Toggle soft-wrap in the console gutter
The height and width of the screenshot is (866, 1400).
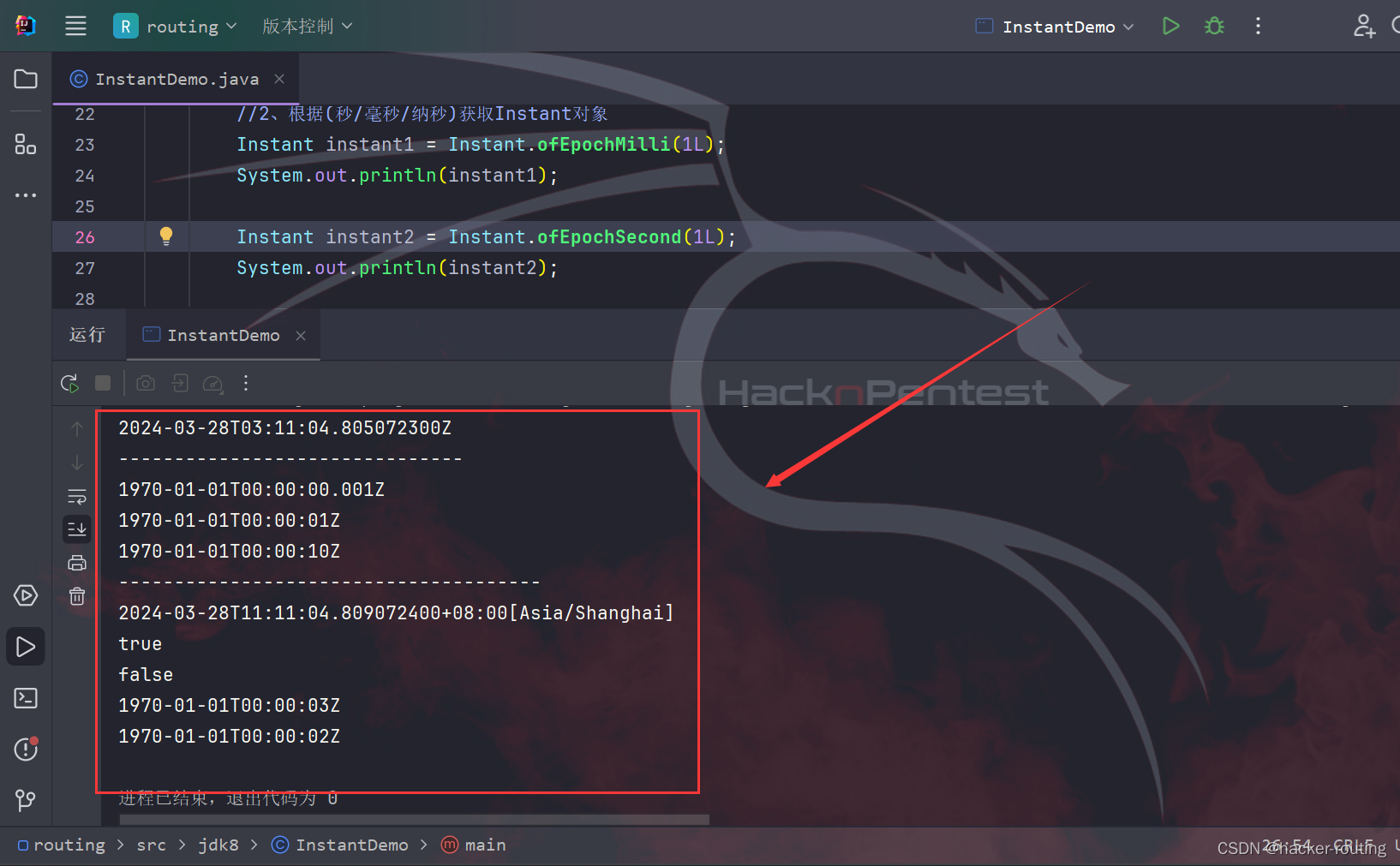click(x=76, y=496)
